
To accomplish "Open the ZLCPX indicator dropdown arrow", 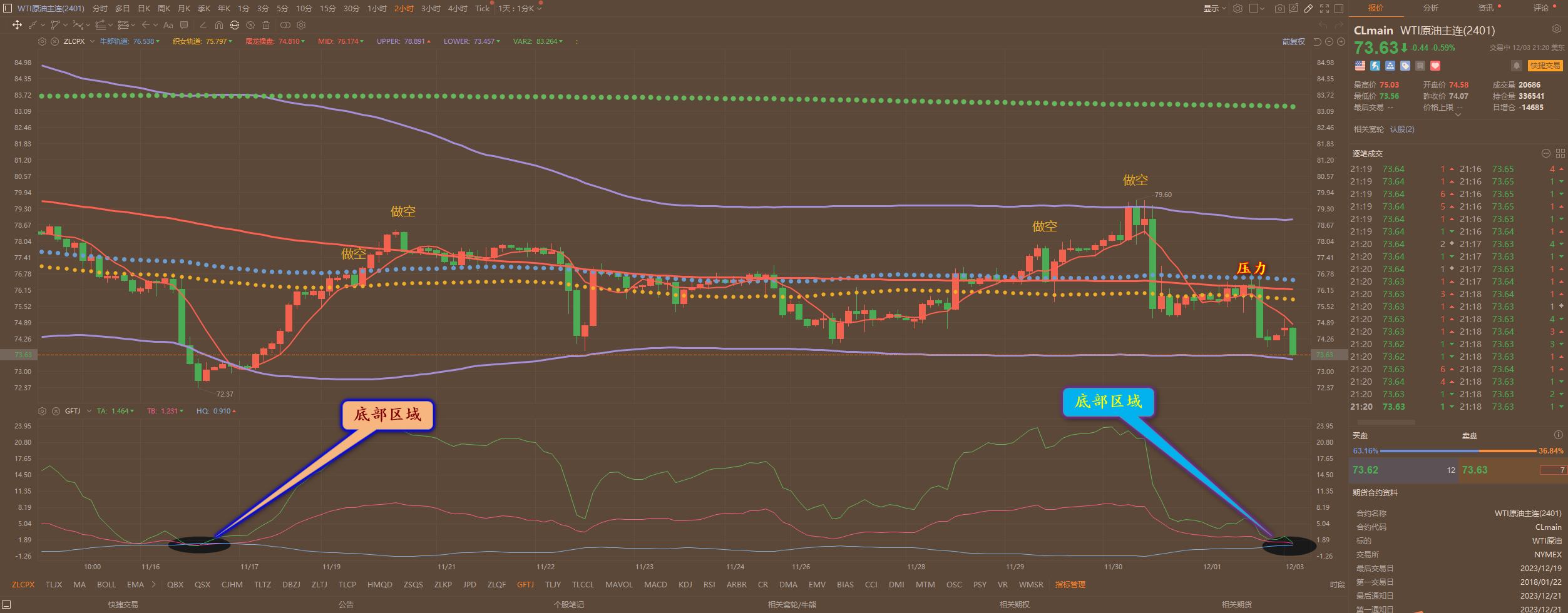I will [92, 41].
